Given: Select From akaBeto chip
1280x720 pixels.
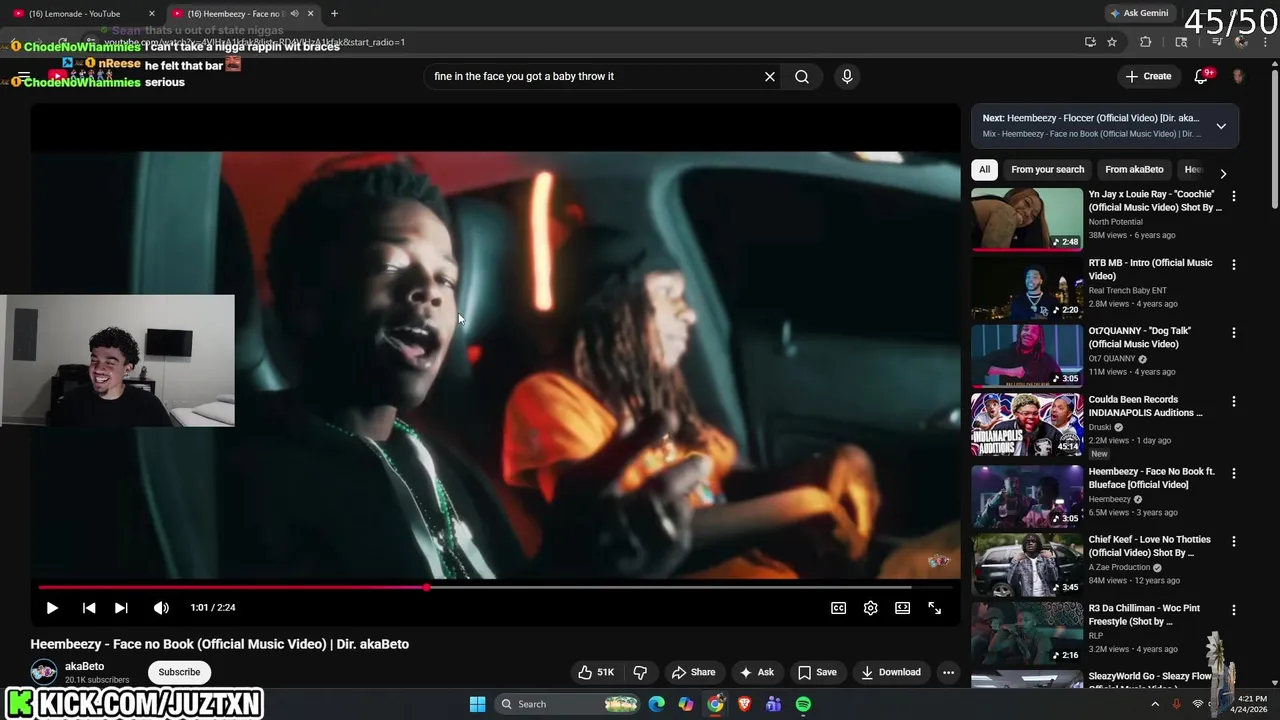Looking at the screenshot, I should click(1134, 169).
